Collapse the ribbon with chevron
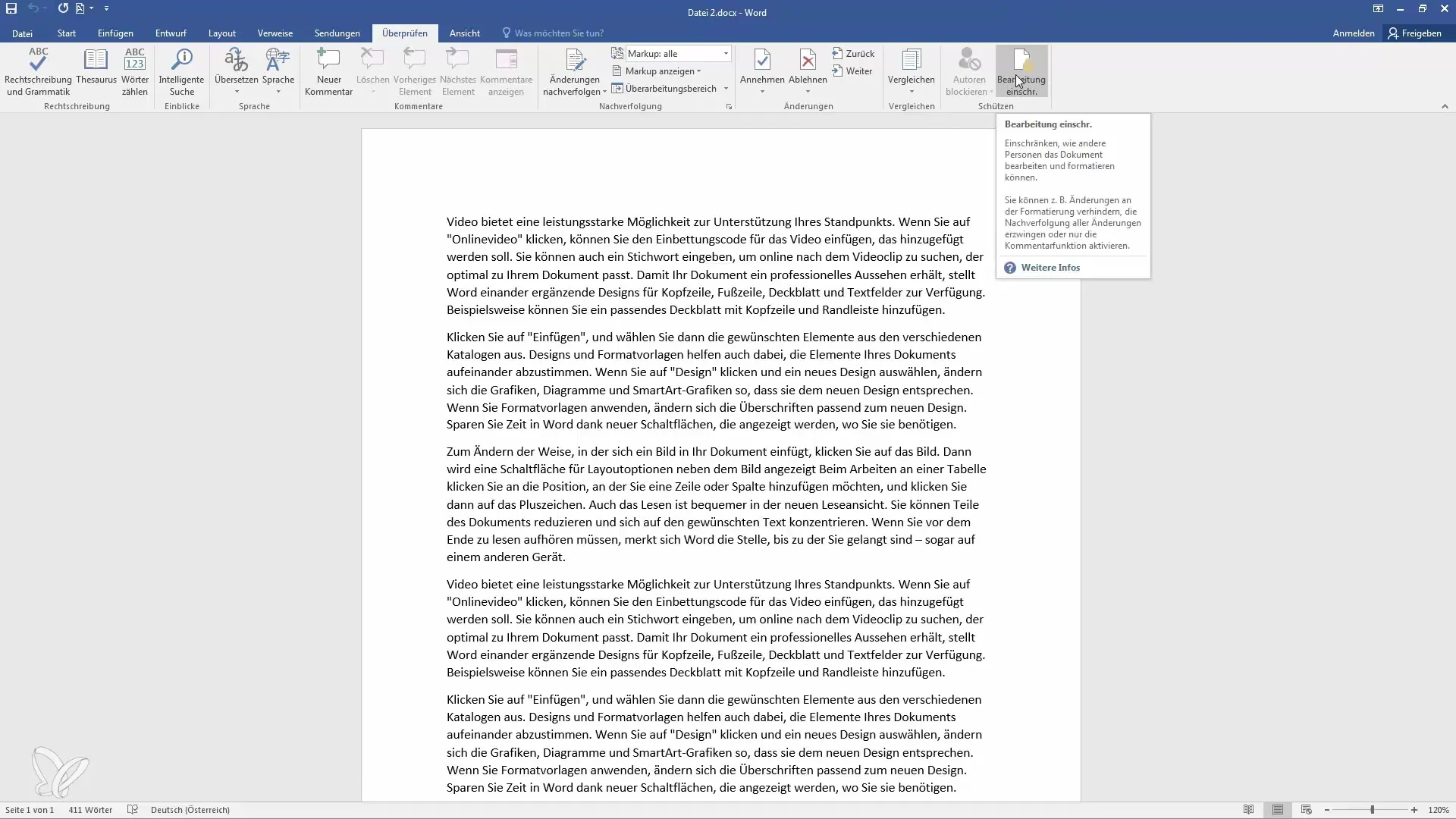 (x=1445, y=107)
